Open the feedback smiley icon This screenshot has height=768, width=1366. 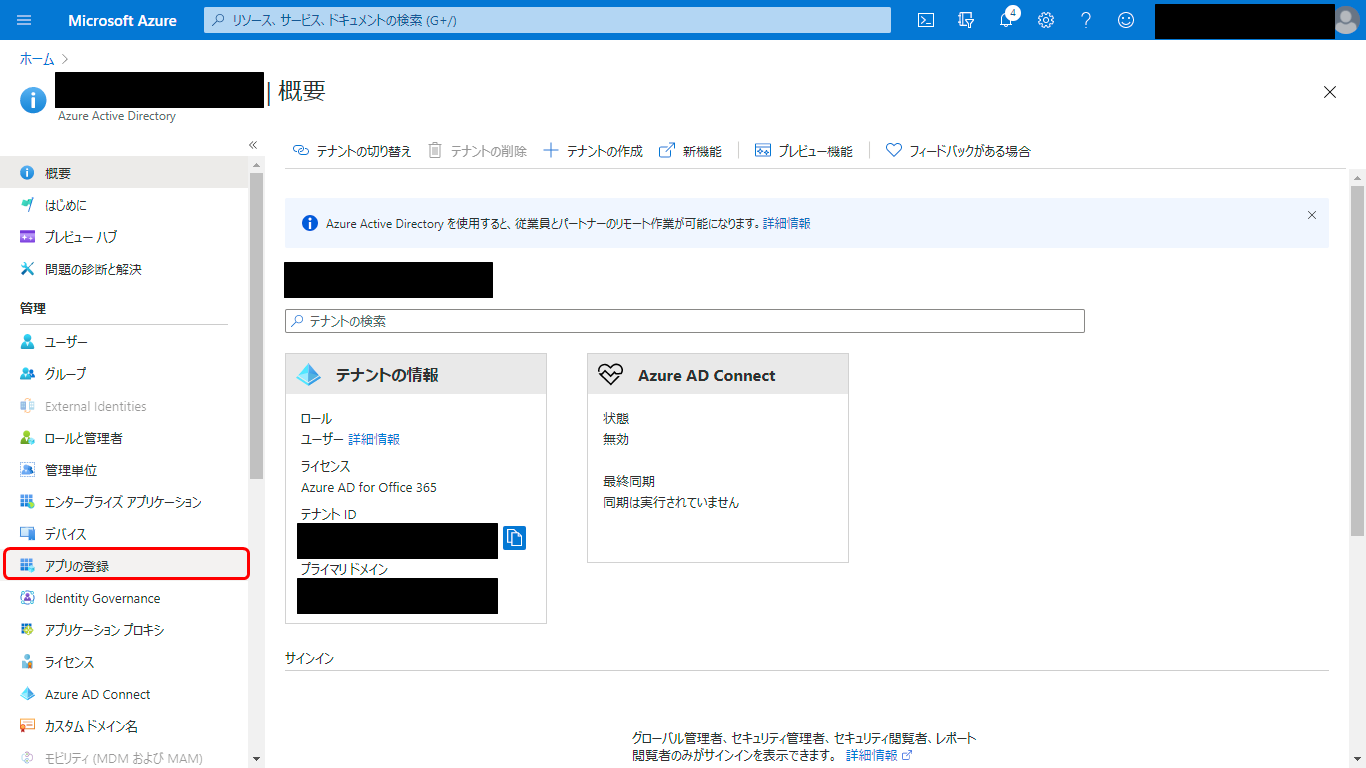[1126, 20]
